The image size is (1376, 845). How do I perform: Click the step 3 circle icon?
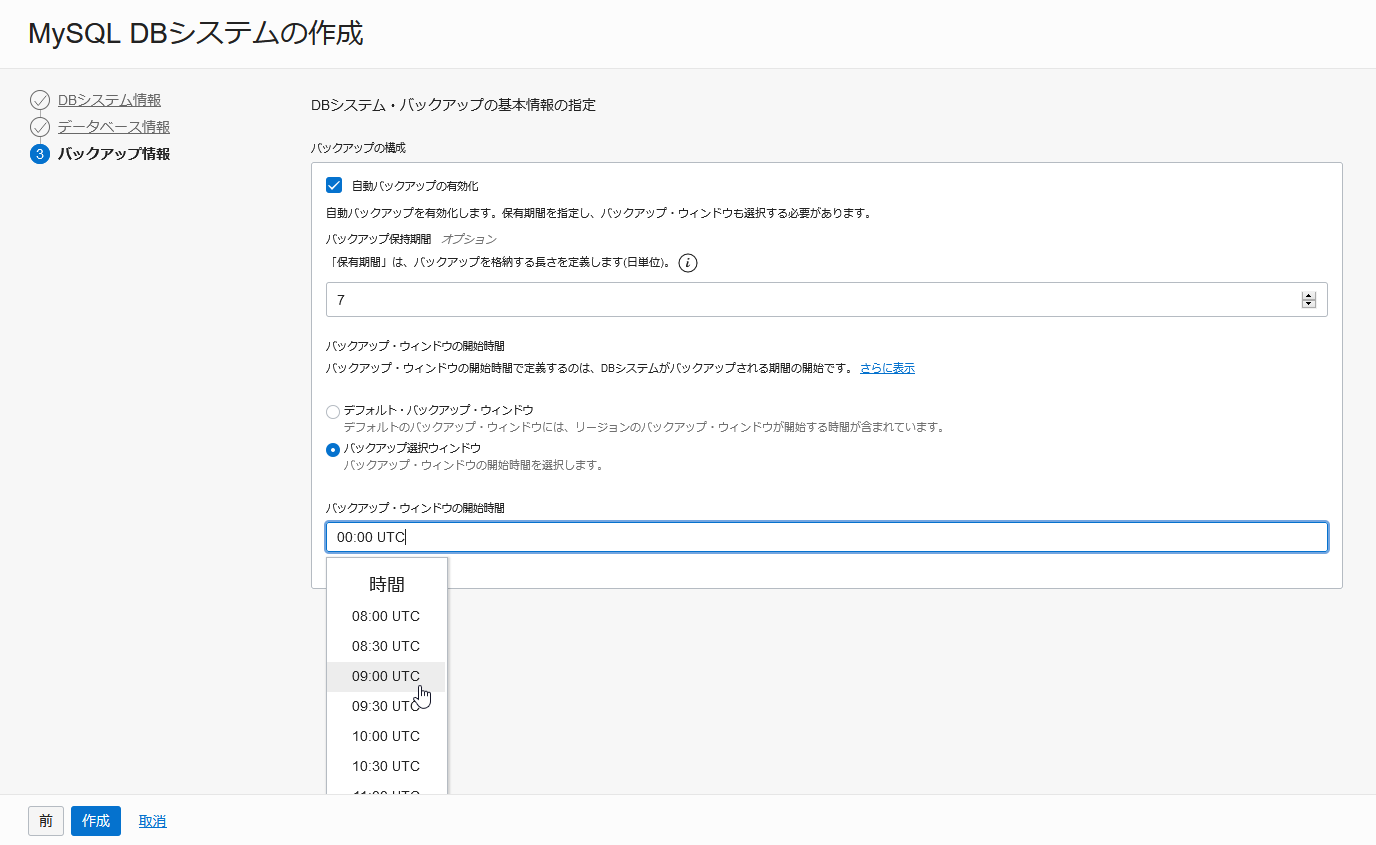pyautogui.click(x=40, y=154)
